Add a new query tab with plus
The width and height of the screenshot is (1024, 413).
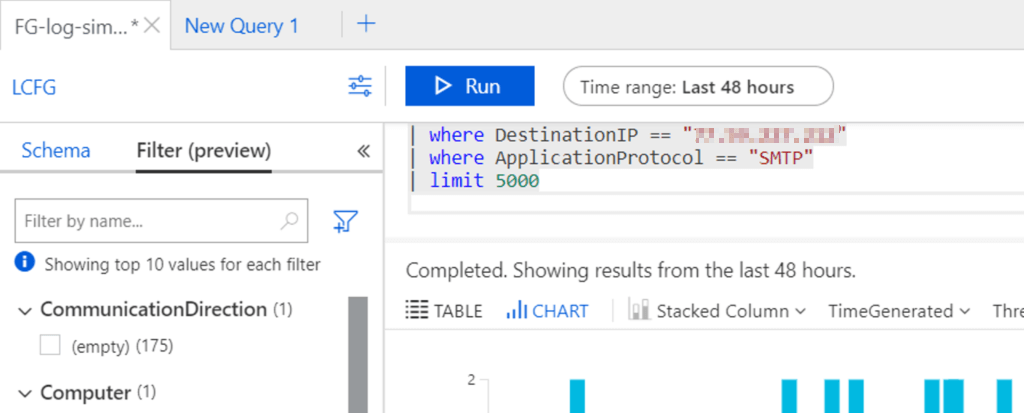point(366,24)
